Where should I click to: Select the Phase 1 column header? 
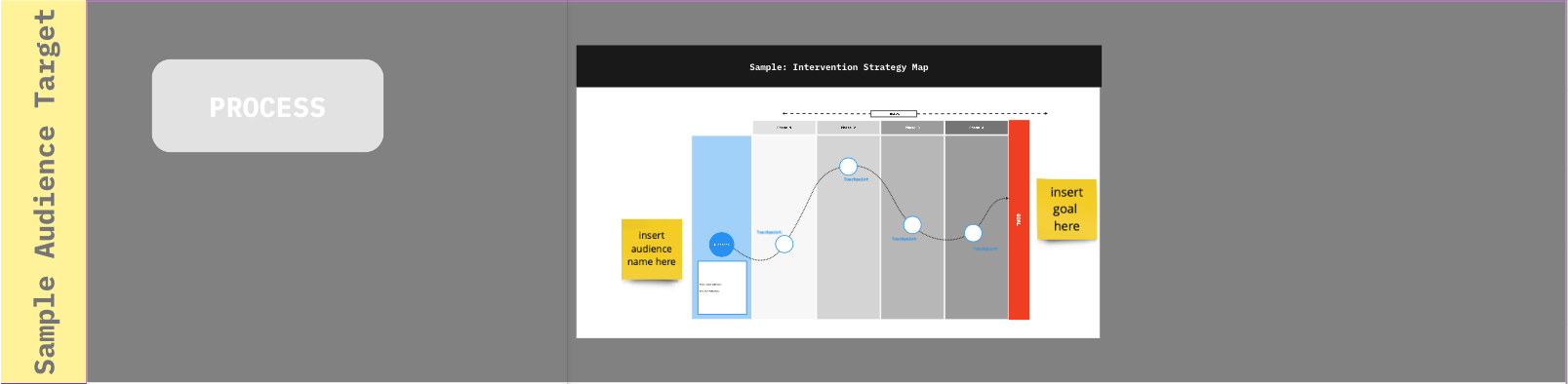tap(784, 128)
